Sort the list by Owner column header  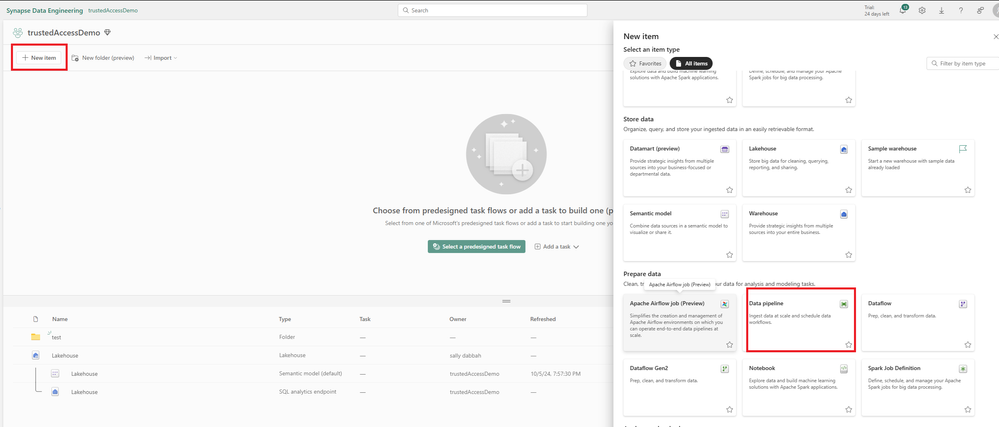pyautogui.click(x=457, y=319)
